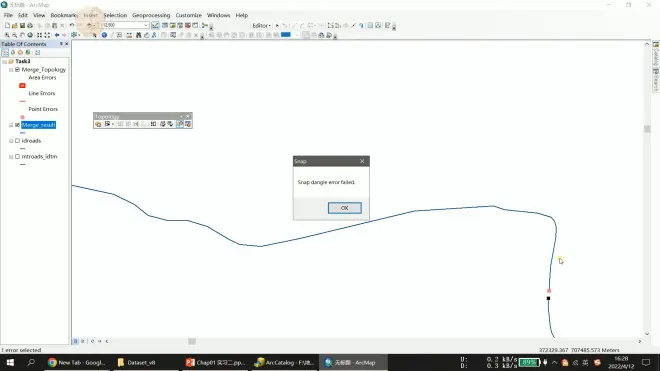Toggle Merge_result layer visibility checkbox
Image resolution: width=660 pixels, height=371 pixels.
point(17,125)
